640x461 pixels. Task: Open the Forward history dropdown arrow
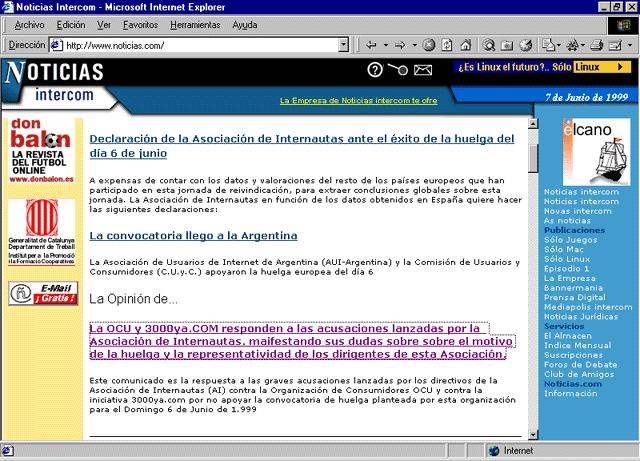point(414,45)
